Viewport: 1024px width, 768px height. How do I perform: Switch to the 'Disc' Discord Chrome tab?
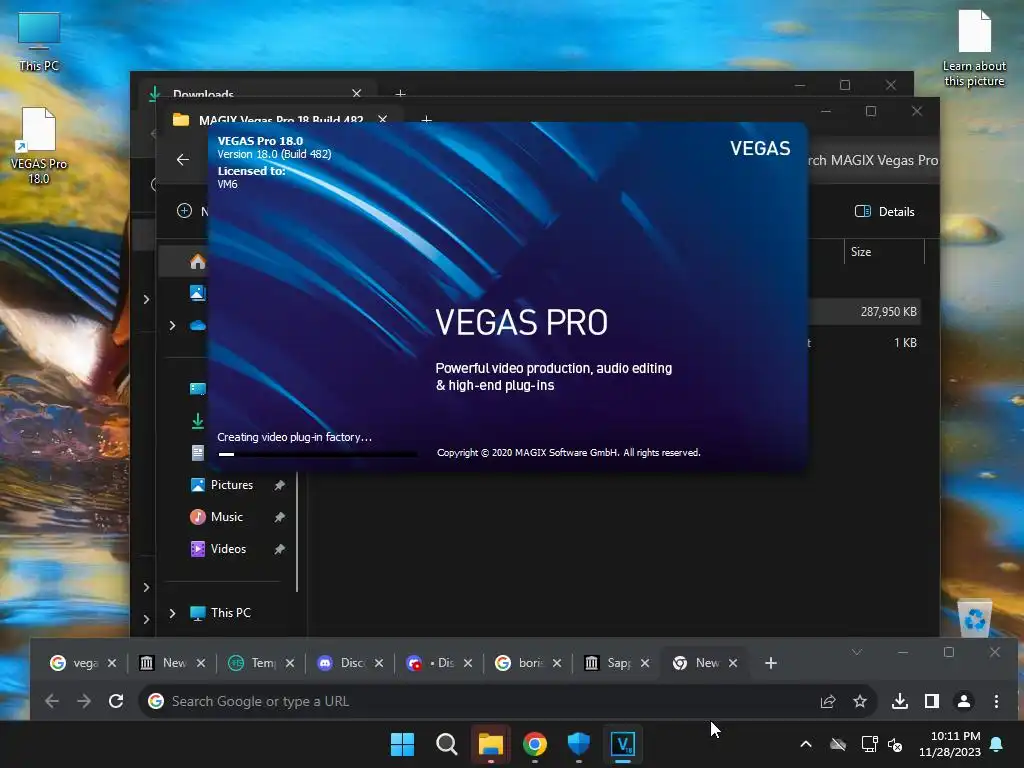tap(342, 663)
